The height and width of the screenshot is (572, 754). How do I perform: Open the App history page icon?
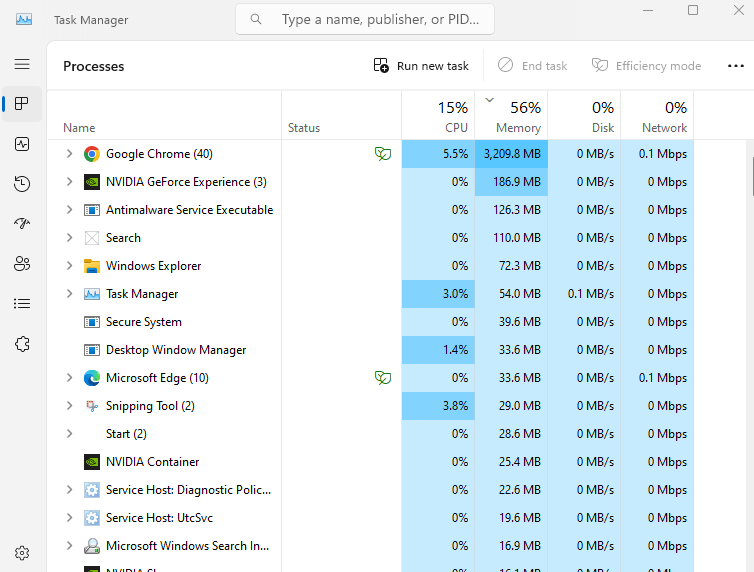click(22, 184)
